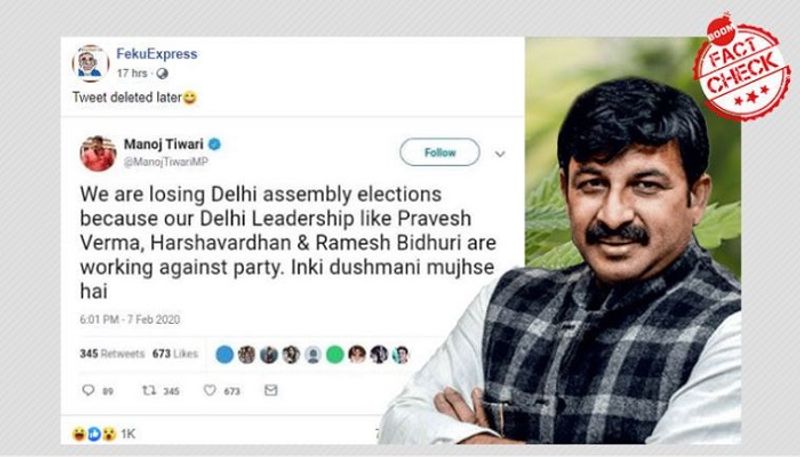Click the Boom Fact Check stamp

pyautogui.click(x=741, y=66)
